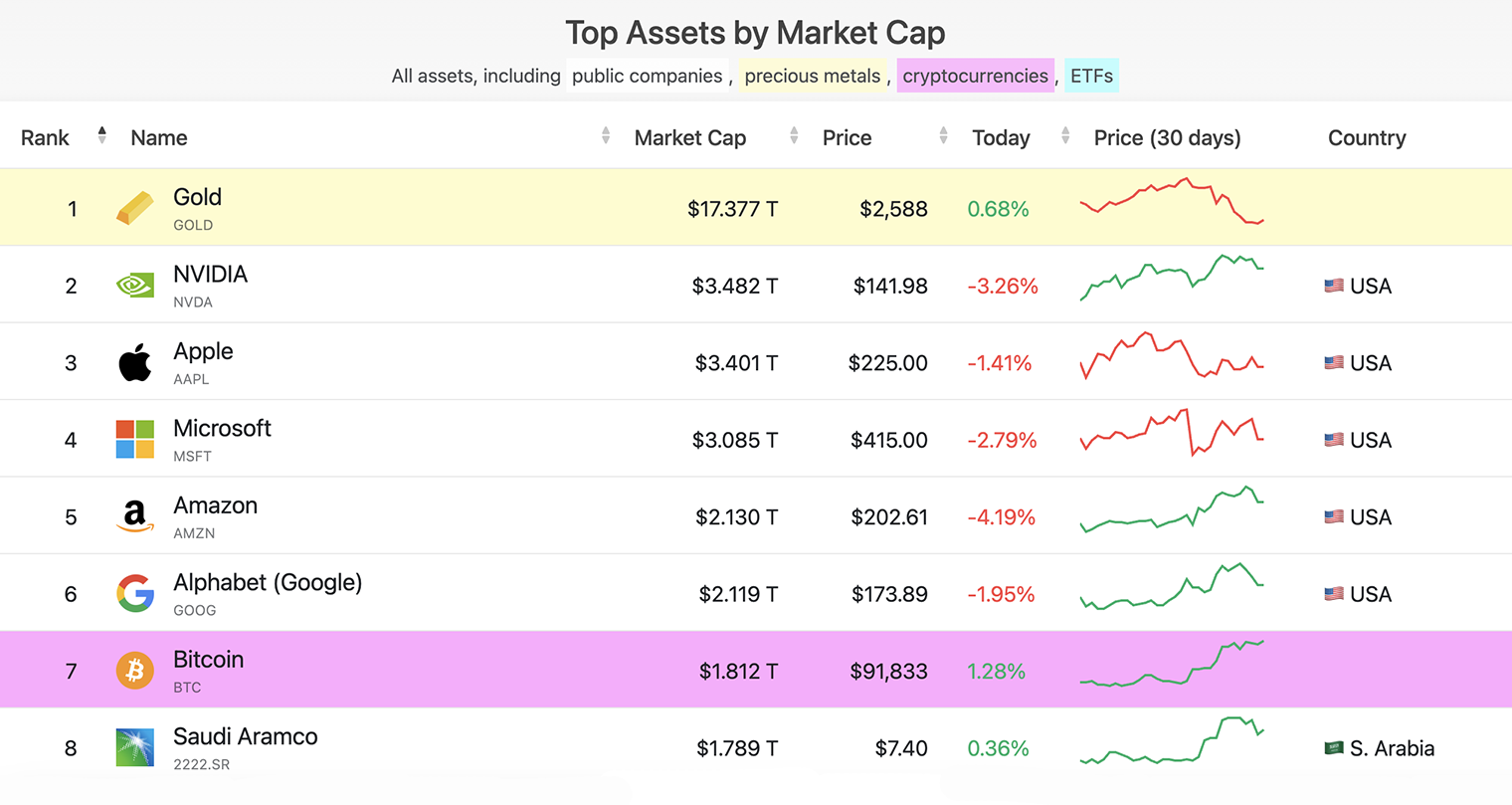Open the Amazon company link

tap(215, 505)
